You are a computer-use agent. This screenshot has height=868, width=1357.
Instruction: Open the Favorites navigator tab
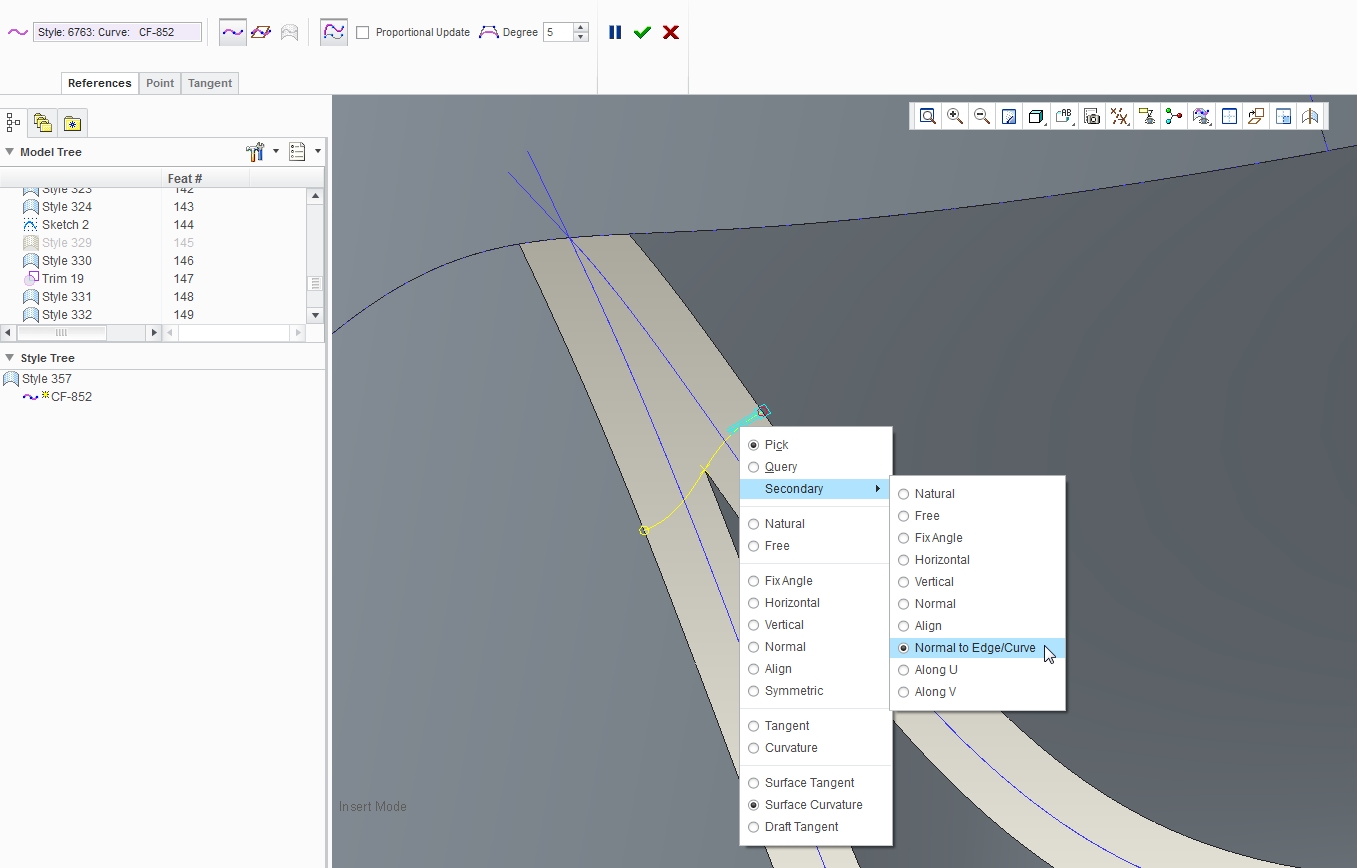click(72, 123)
